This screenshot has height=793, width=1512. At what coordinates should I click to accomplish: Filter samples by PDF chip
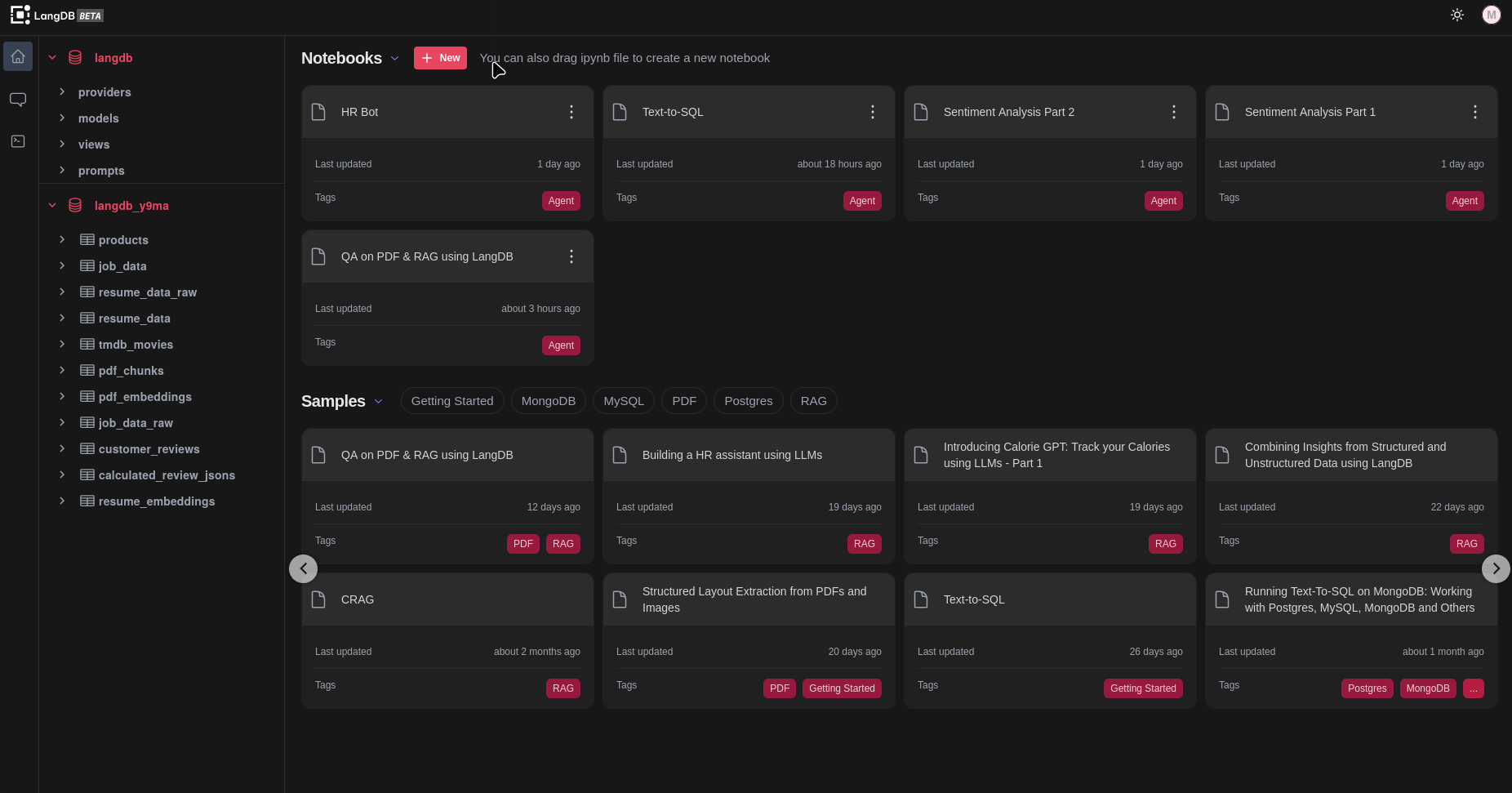pos(684,401)
